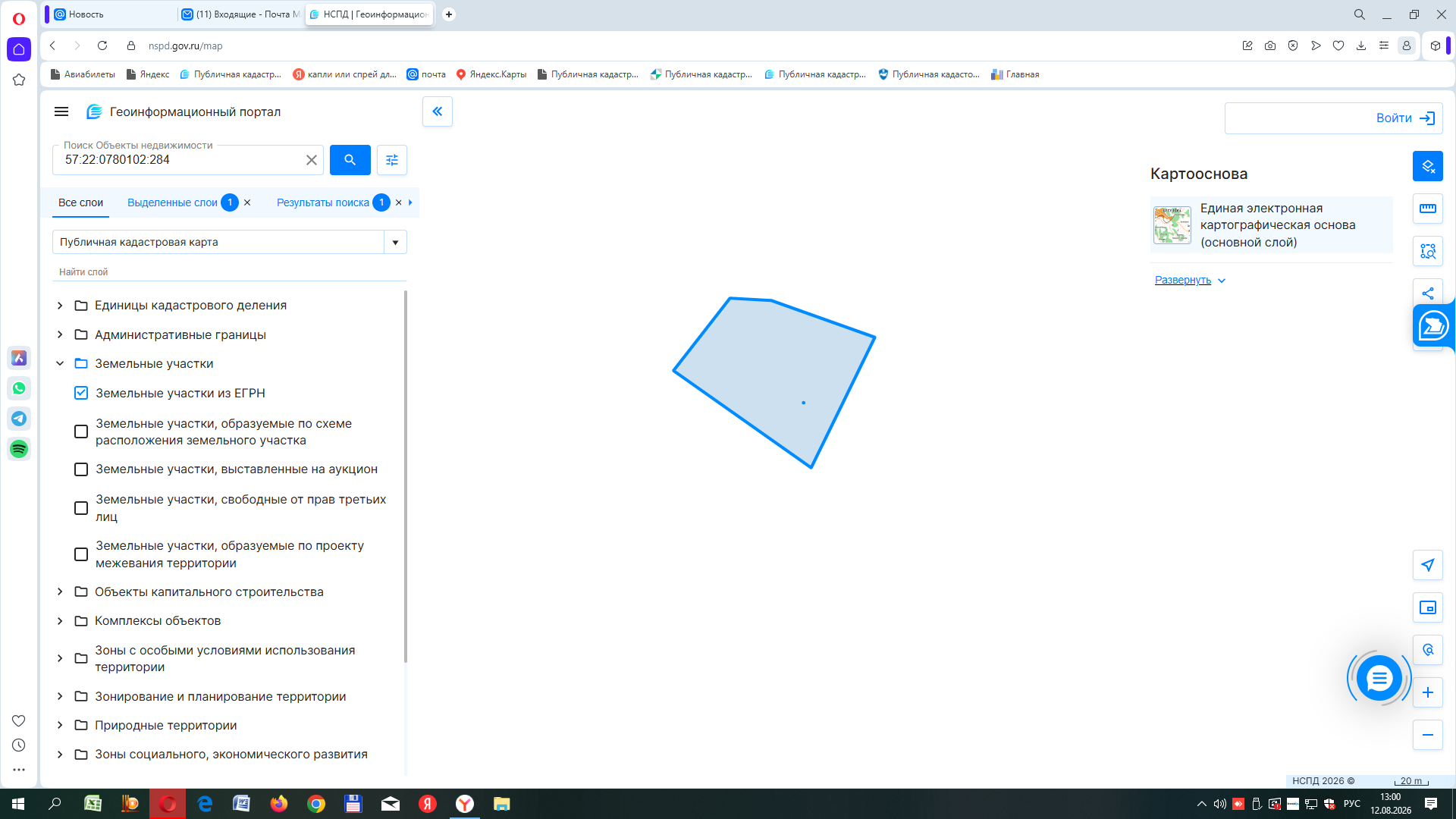Open the share map icon
This screenshot has height=819, width=1456.
point(1428,293)
